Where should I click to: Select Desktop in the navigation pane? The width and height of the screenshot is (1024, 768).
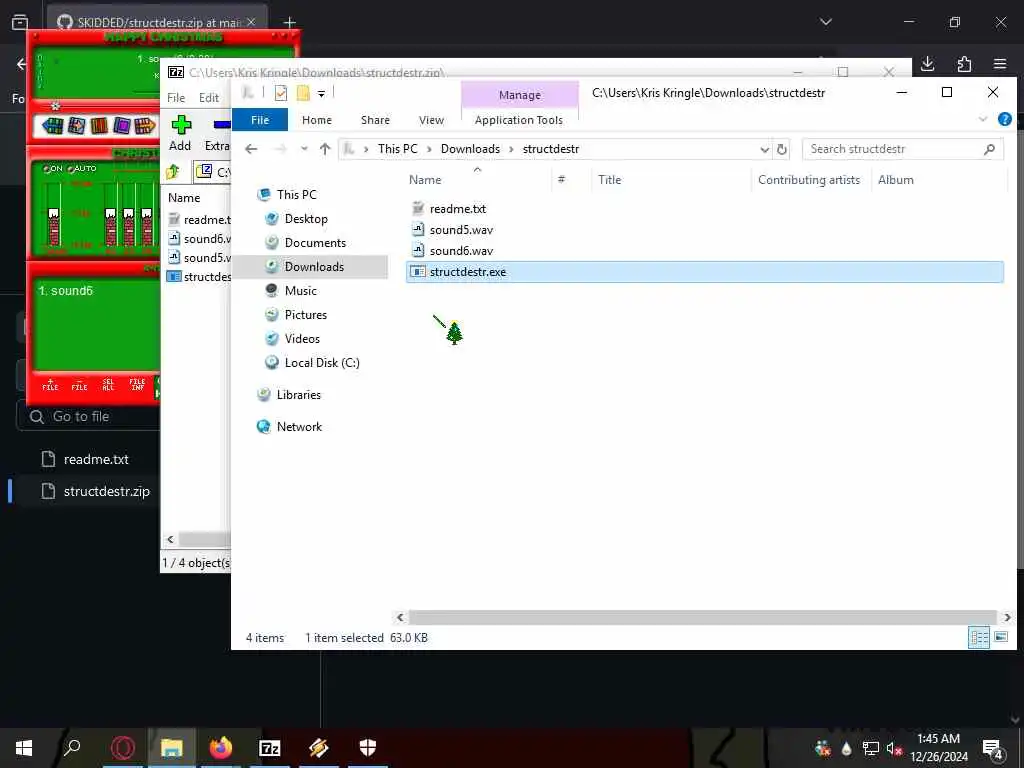click(x=306, y=219)
